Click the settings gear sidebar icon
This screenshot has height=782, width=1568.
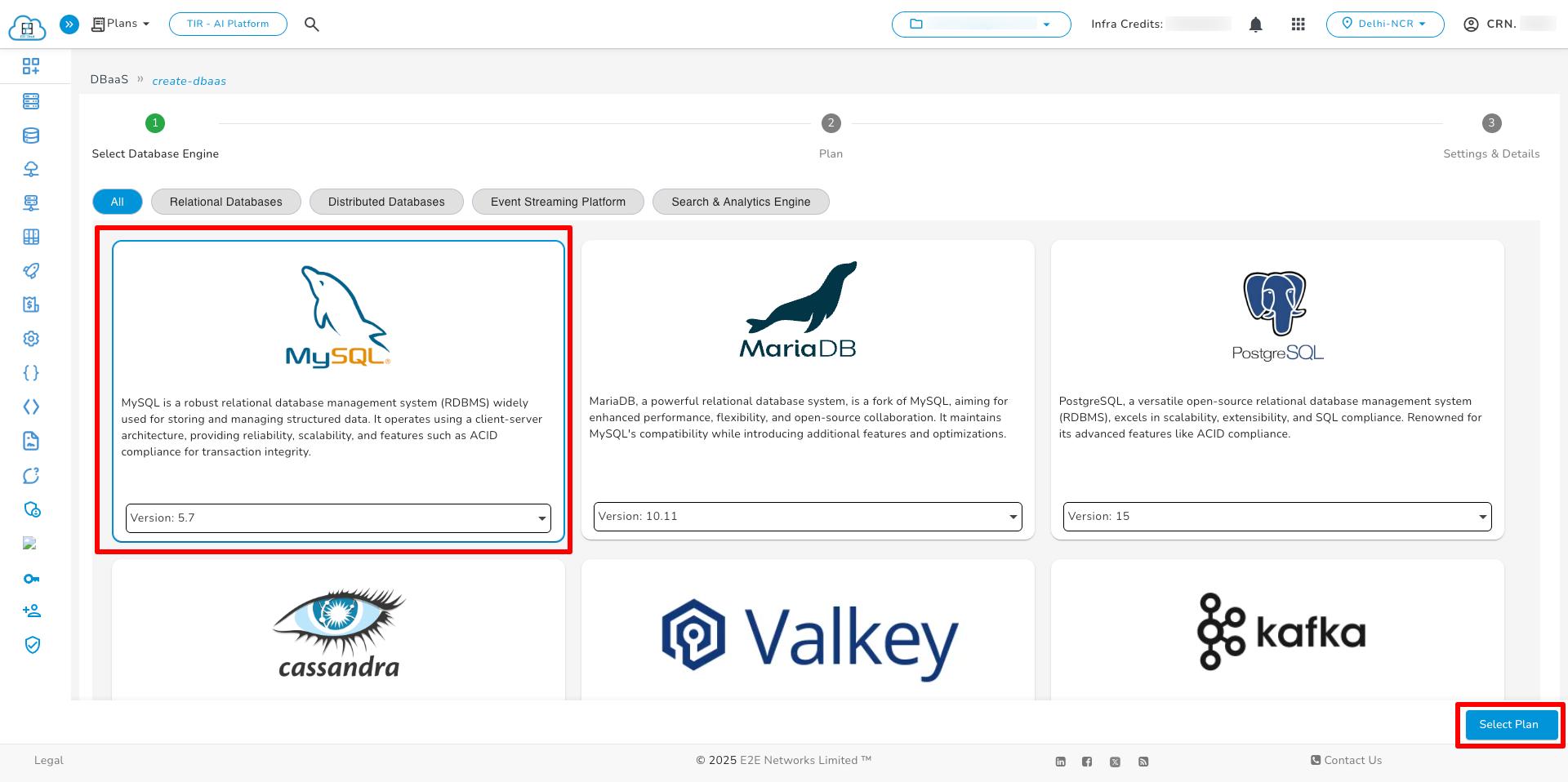[31, 339]
